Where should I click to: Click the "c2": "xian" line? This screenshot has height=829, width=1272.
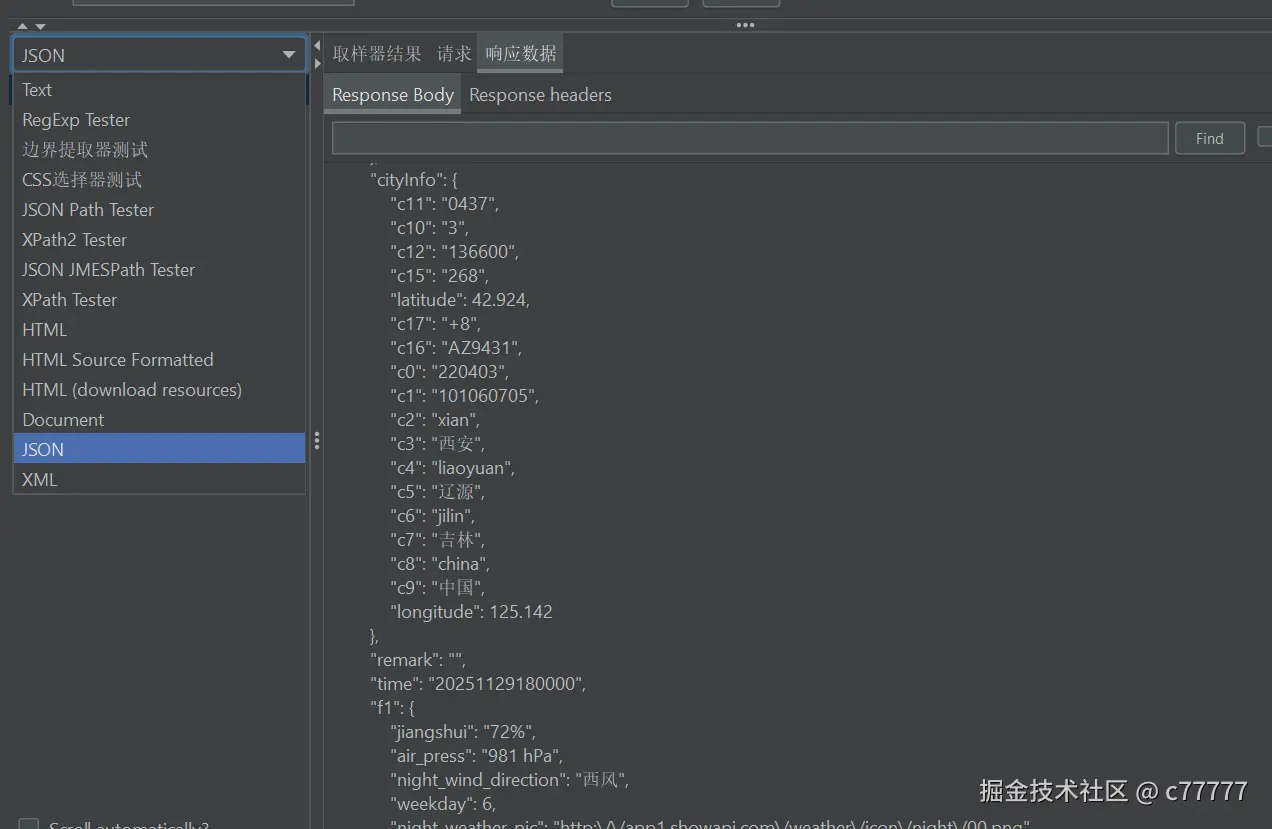437,420
